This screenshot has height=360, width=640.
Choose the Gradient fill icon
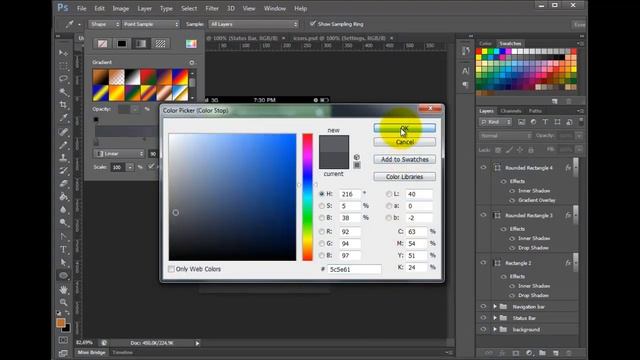pos(141,44)
